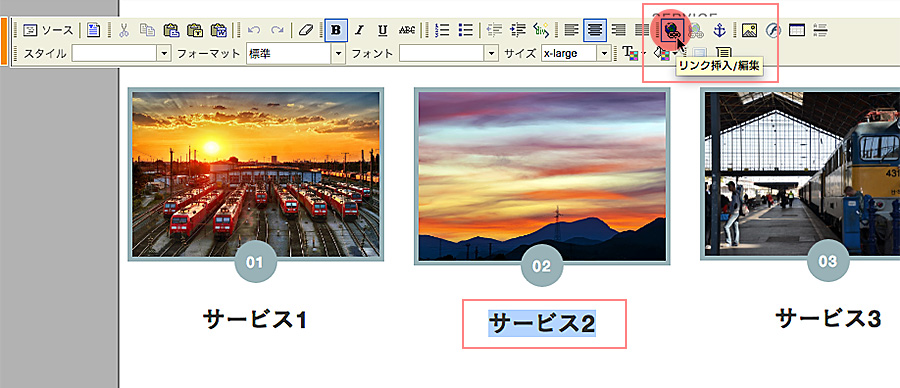Insert a numbered list

pyautogui.click(x=441, y=30)
